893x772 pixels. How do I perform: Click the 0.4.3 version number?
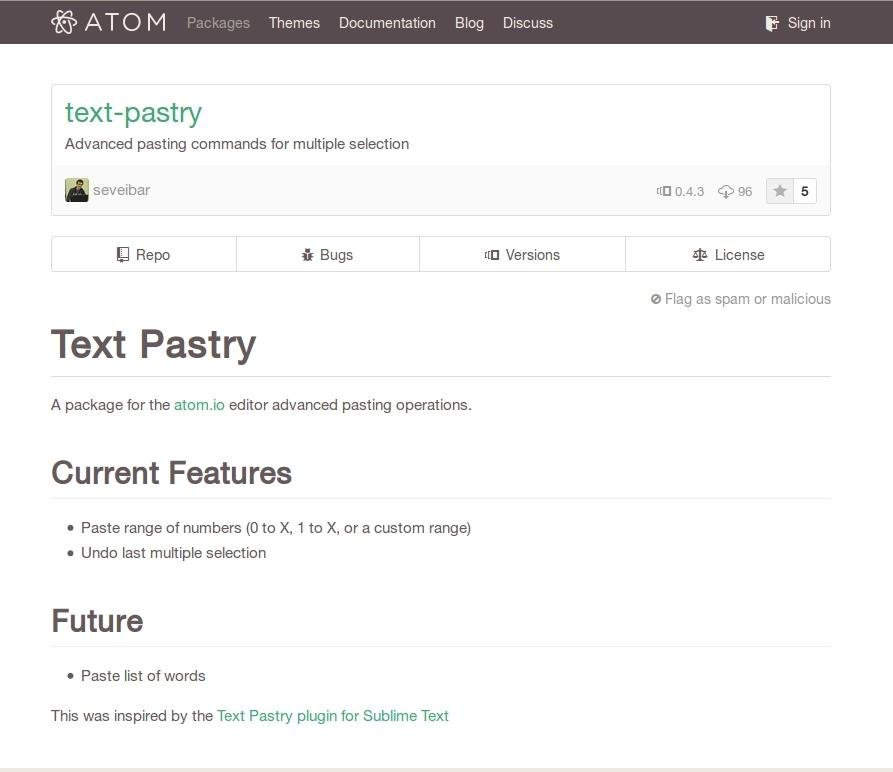point(689,191)
